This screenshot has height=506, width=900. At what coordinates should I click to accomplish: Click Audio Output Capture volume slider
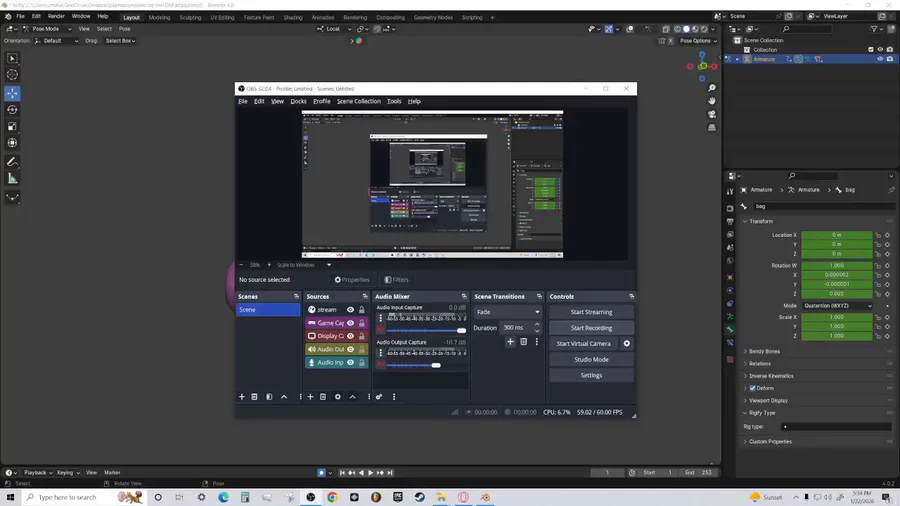[426, 365]
